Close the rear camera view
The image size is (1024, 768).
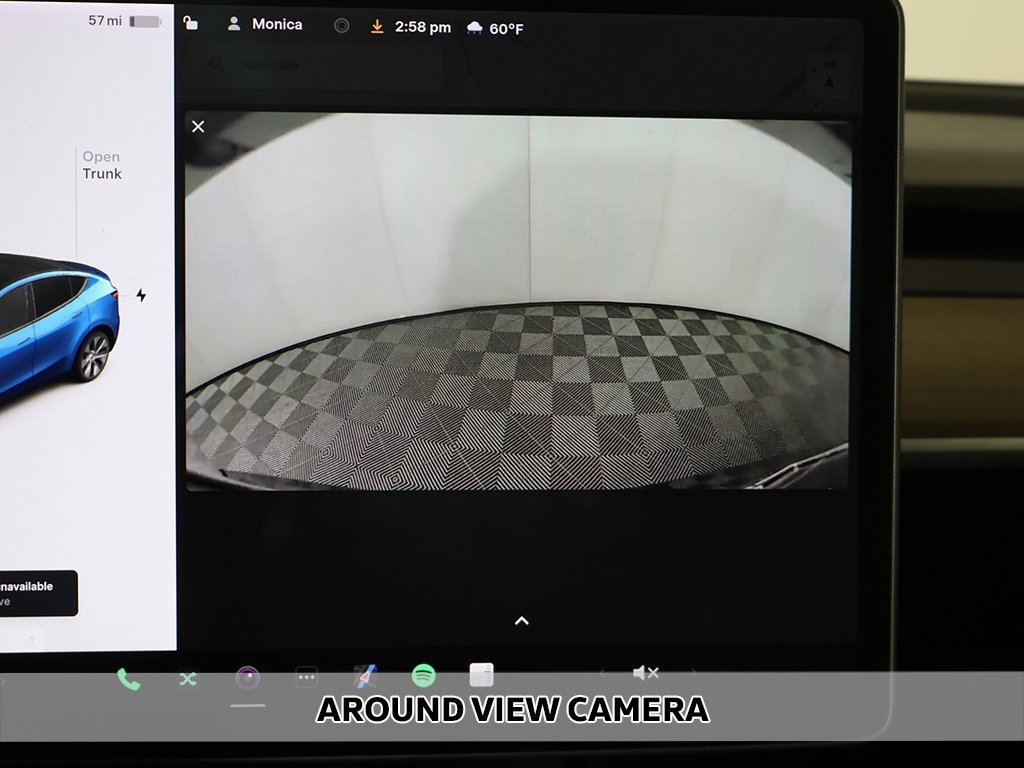(198, 126)
